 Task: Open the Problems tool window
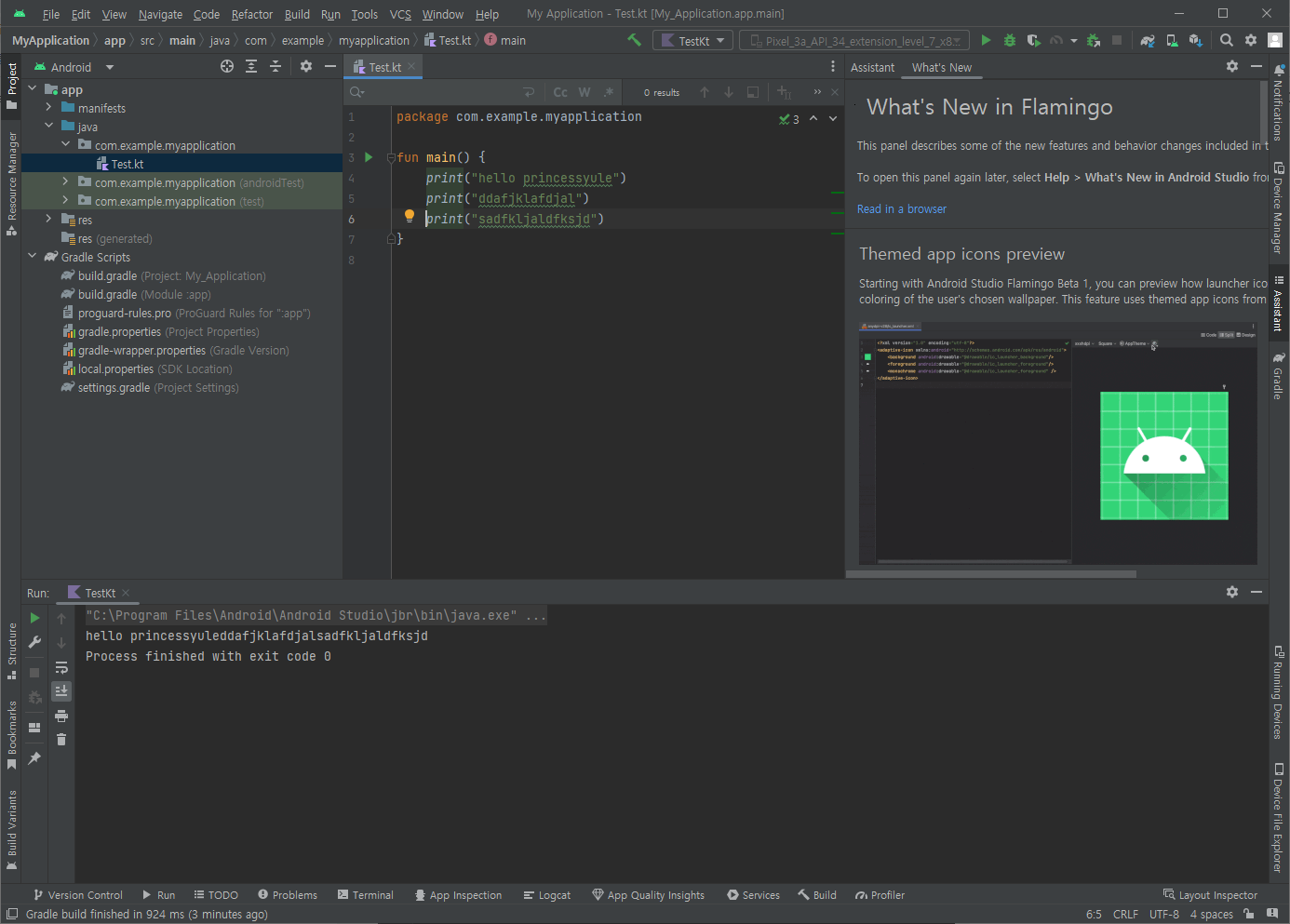click(288, 895)
